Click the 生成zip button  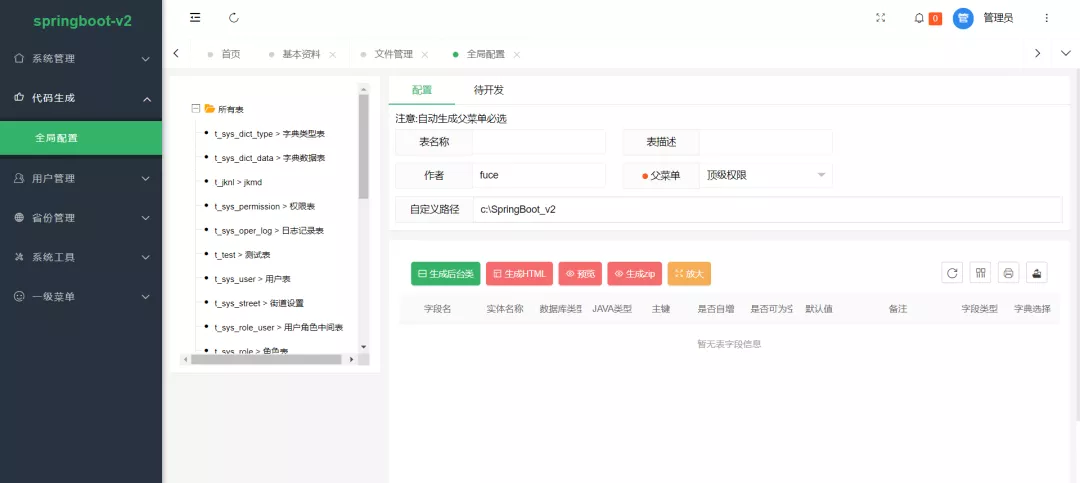click(x=634, y=274)
